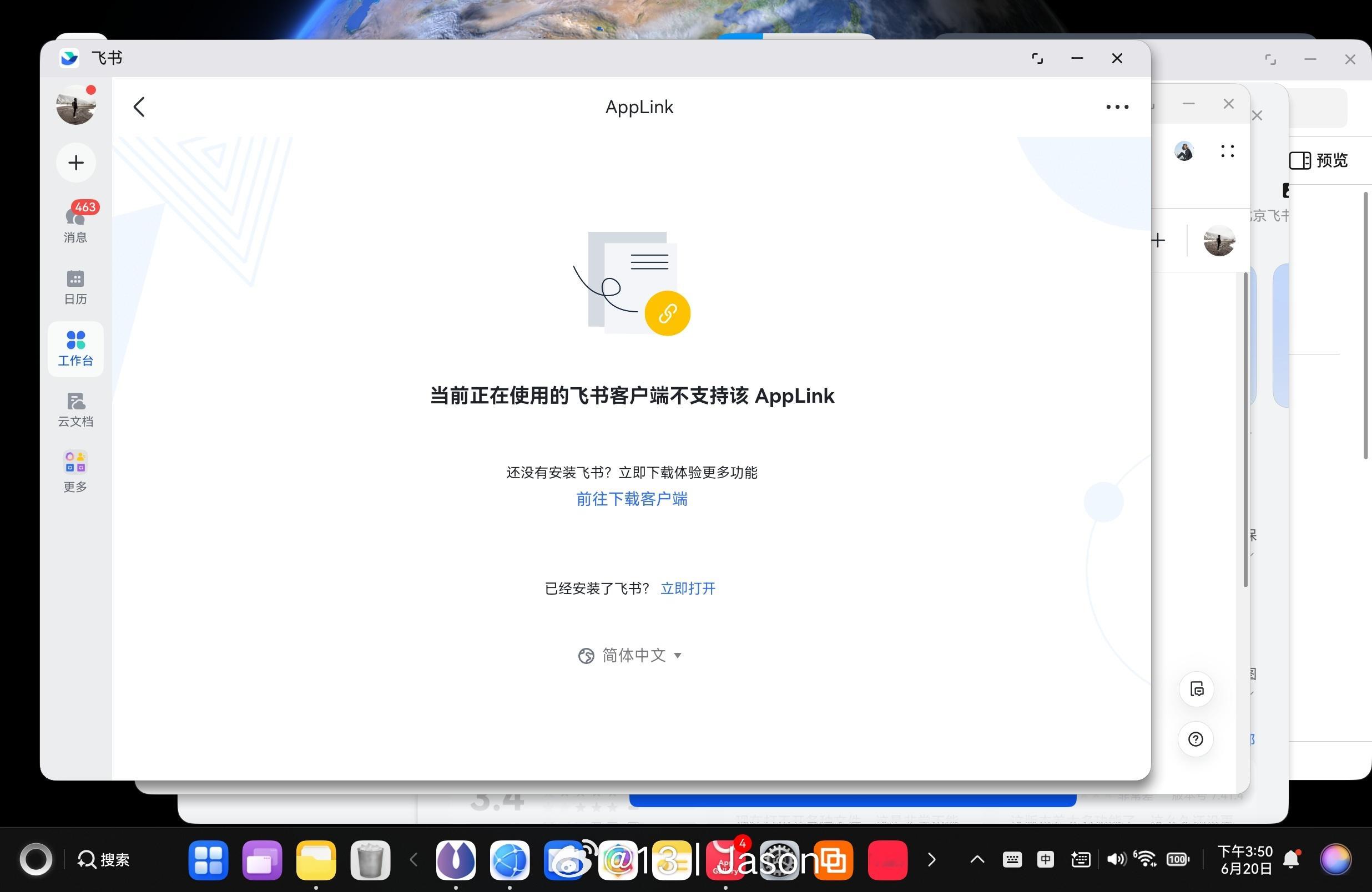Open the yellow notes app icon in dock
This screenshot has width=1372, height=892.
tap(672, 860)
